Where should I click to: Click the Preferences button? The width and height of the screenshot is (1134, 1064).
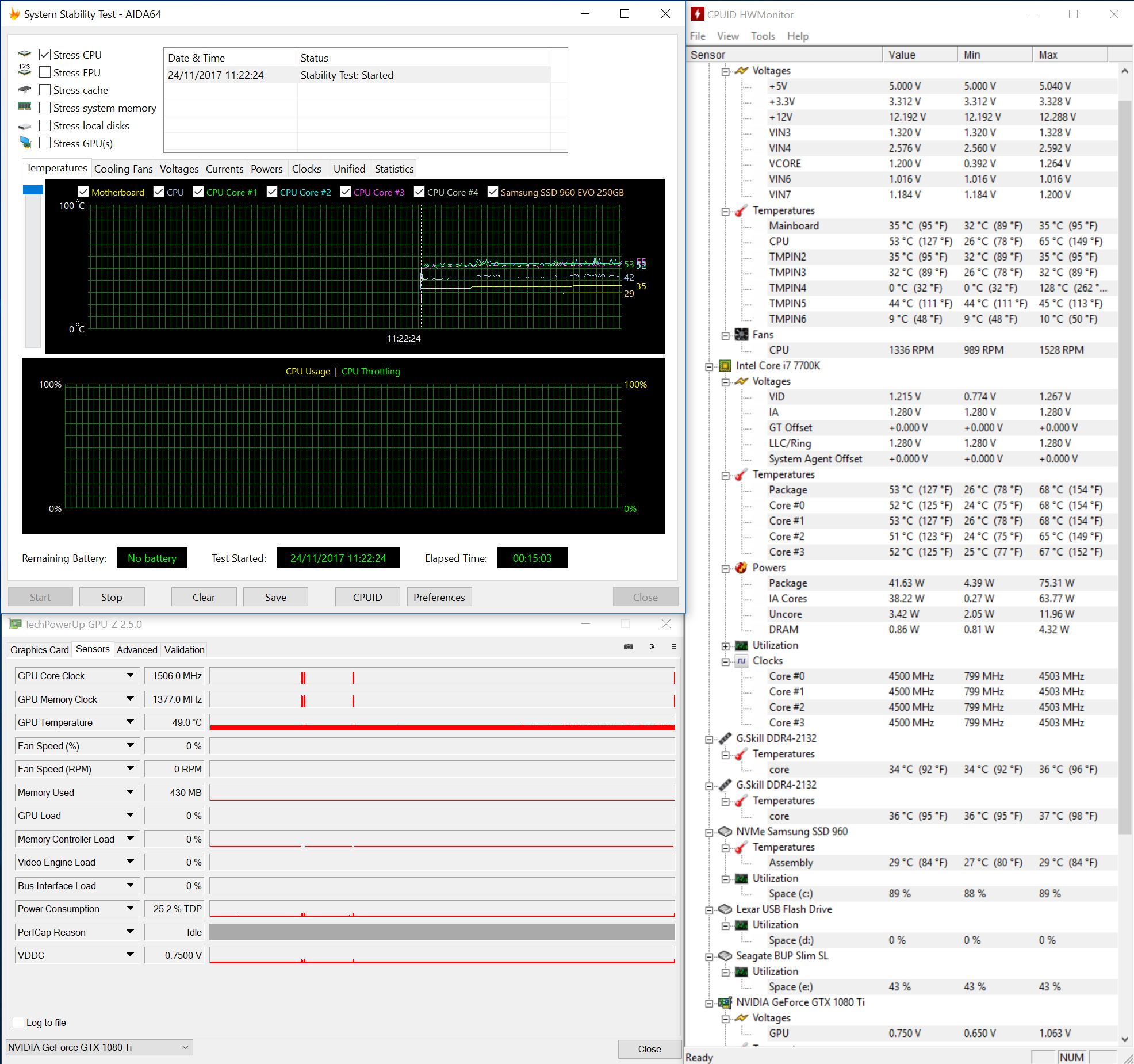(439, 597)
